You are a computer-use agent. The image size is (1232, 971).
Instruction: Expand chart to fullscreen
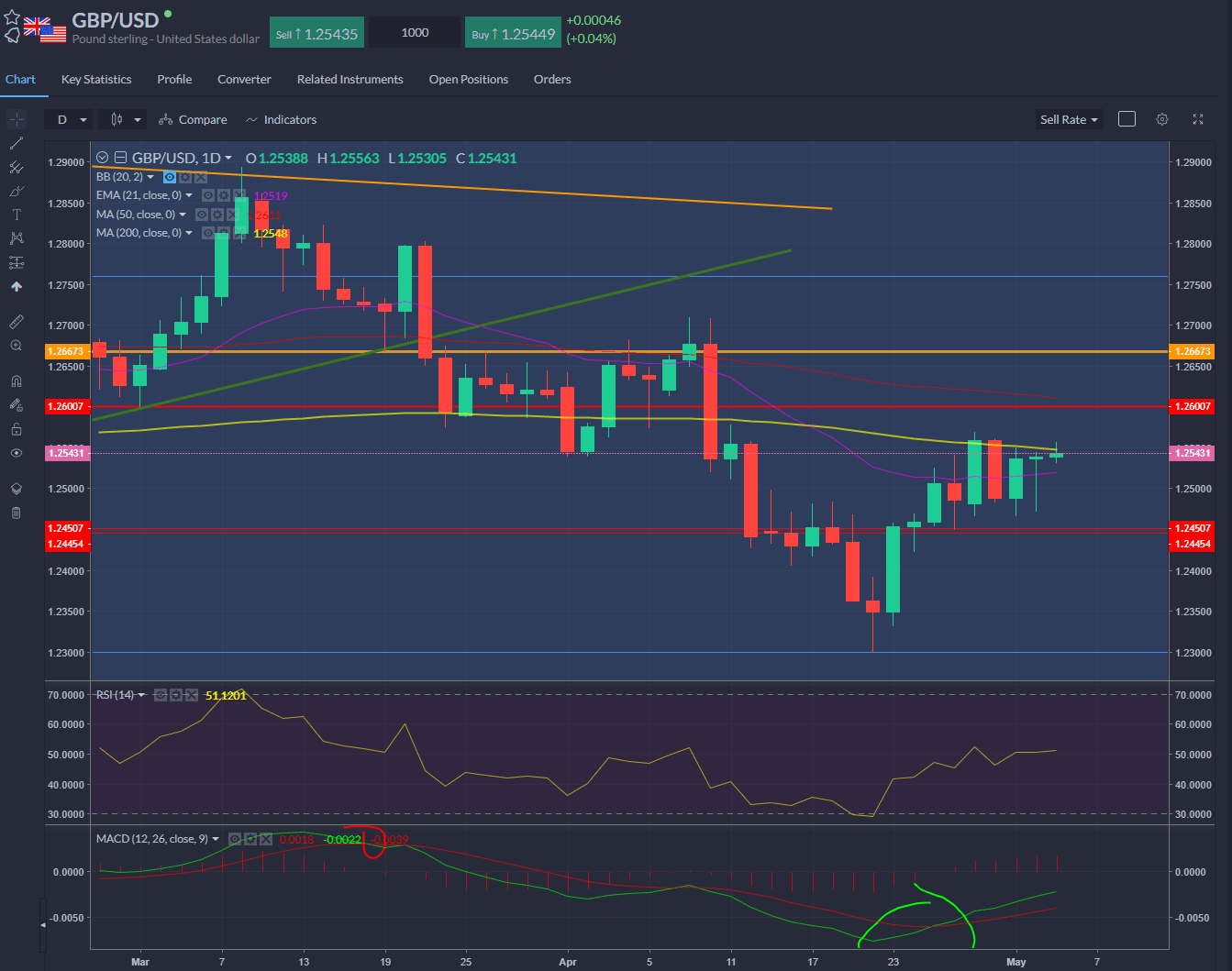coord(1197,119)
